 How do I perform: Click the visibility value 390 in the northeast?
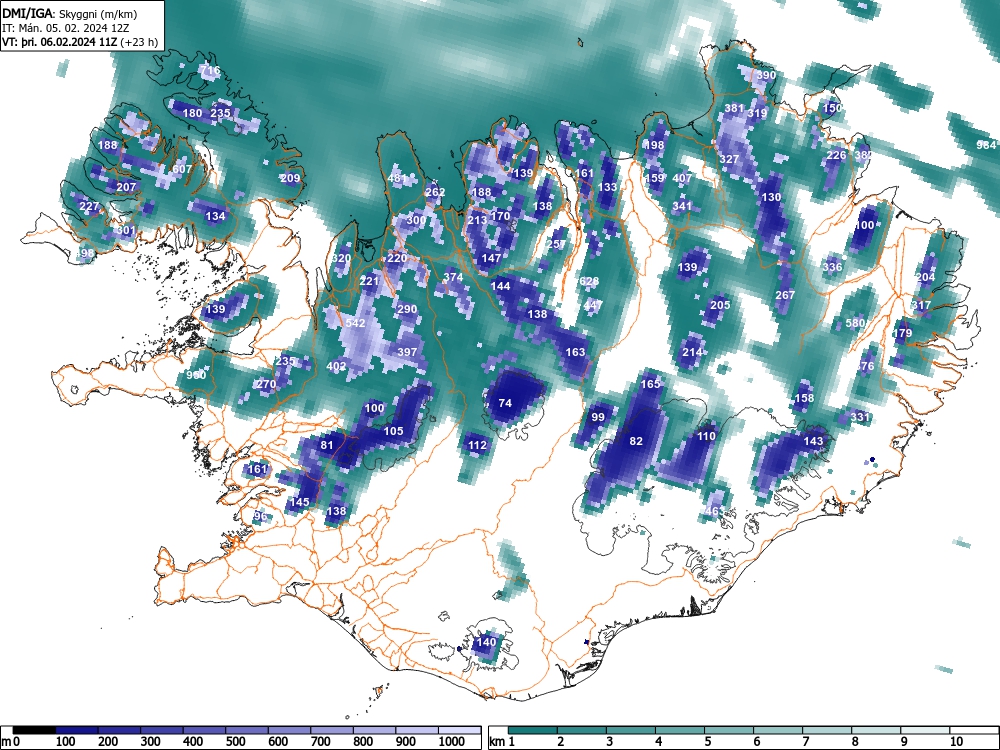click(766, 75)
